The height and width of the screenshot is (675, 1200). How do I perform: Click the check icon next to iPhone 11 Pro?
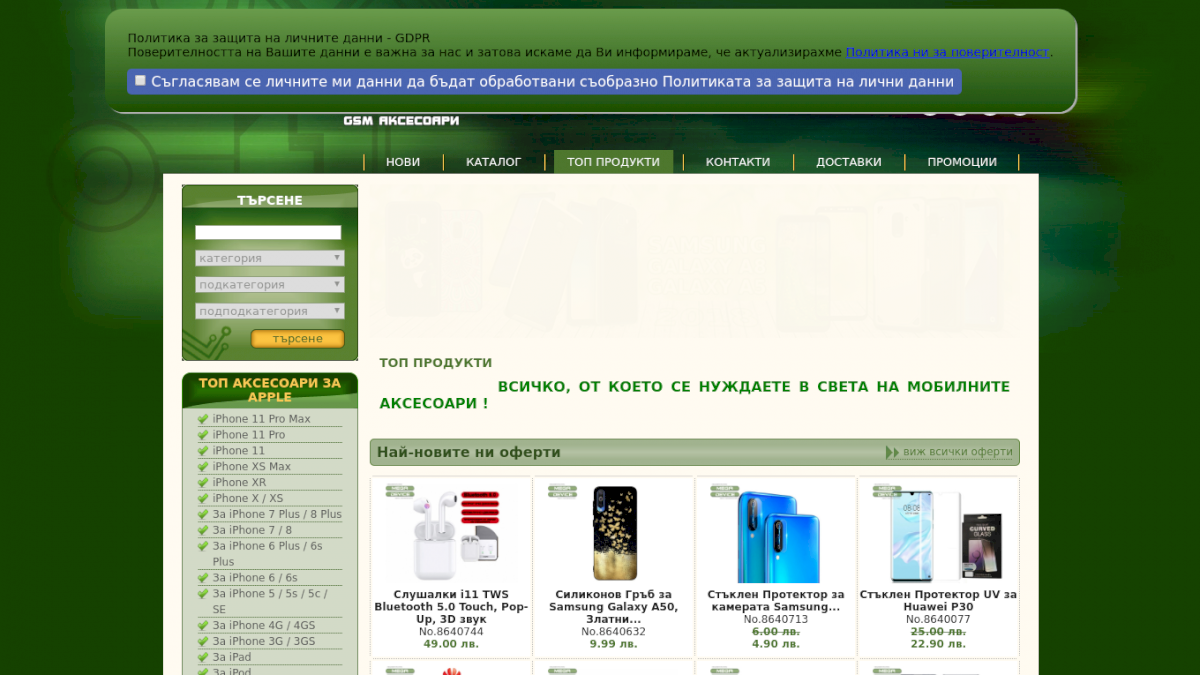[203, 435]
